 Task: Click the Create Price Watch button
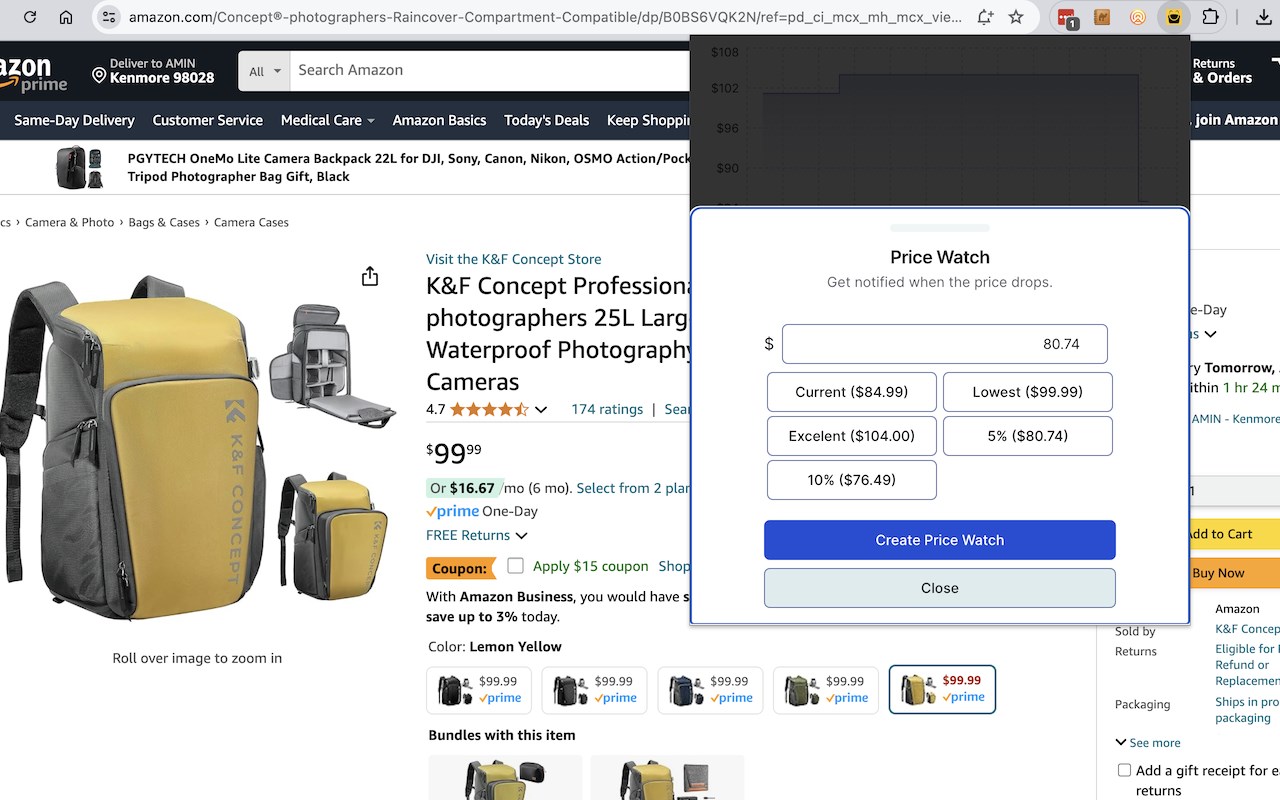click(x=939, y=540)
